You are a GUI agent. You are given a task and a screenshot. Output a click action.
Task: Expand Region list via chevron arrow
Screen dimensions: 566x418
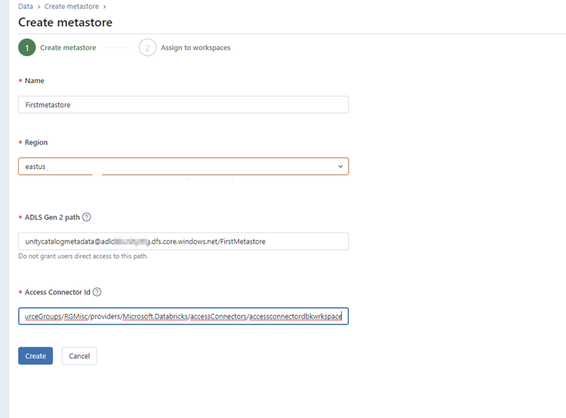pyautogui.click(x=340, y=166)
